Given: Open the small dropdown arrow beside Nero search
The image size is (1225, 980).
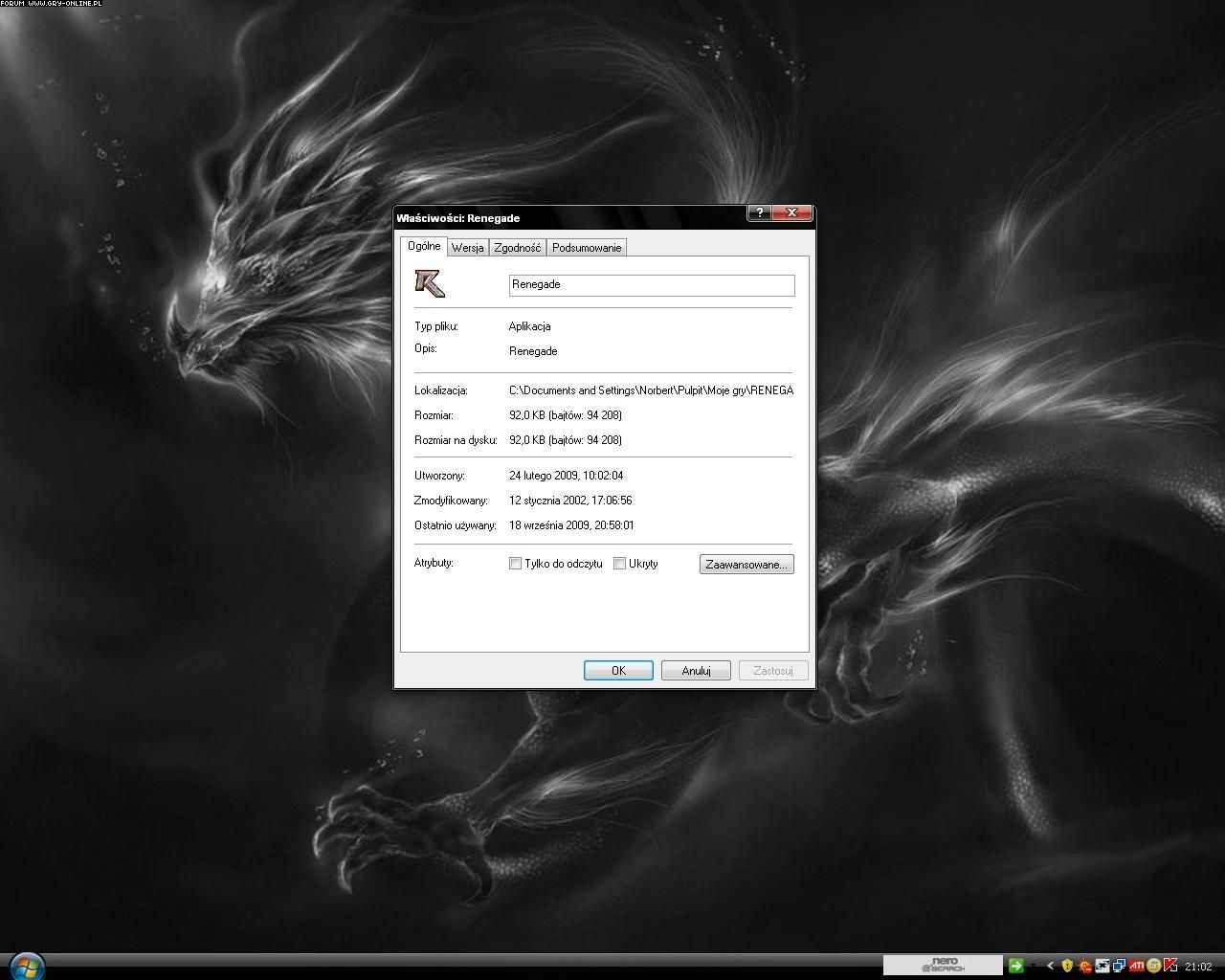Looking at the screenshot, I should pos(1033,966).
